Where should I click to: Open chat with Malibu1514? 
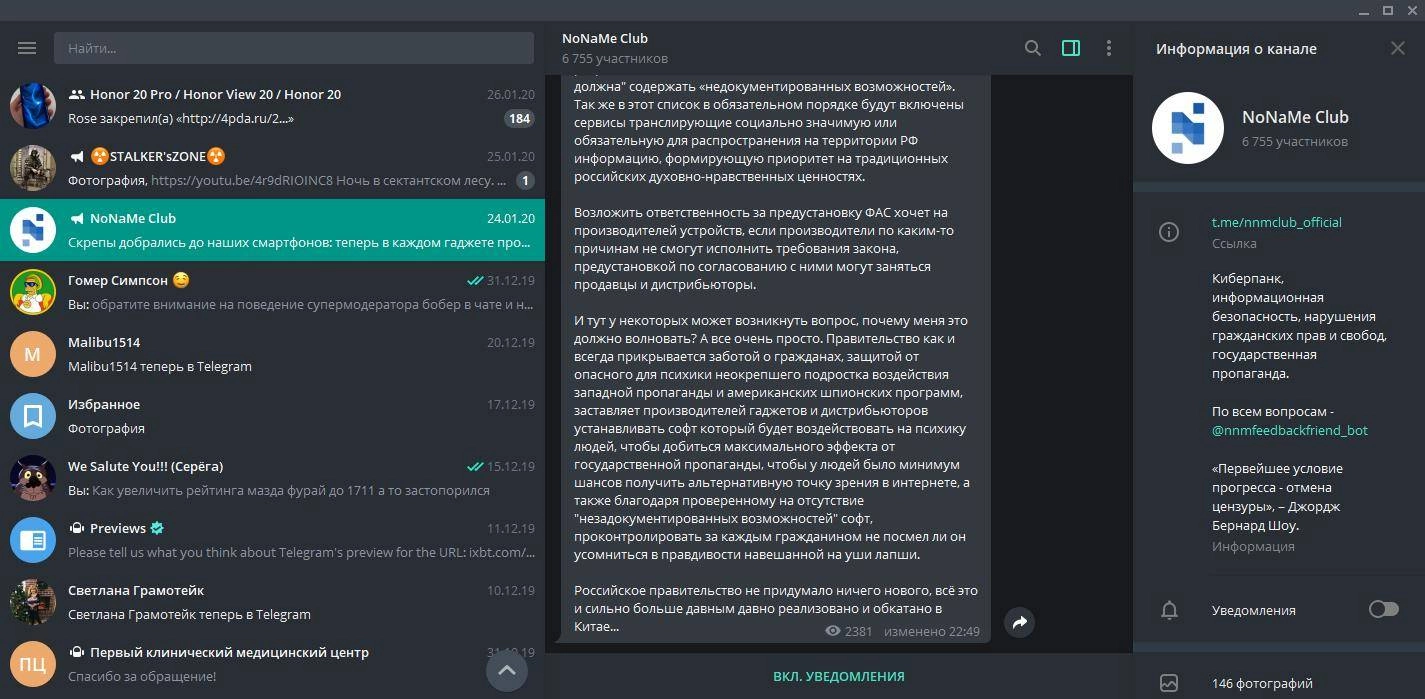(272, 354)
